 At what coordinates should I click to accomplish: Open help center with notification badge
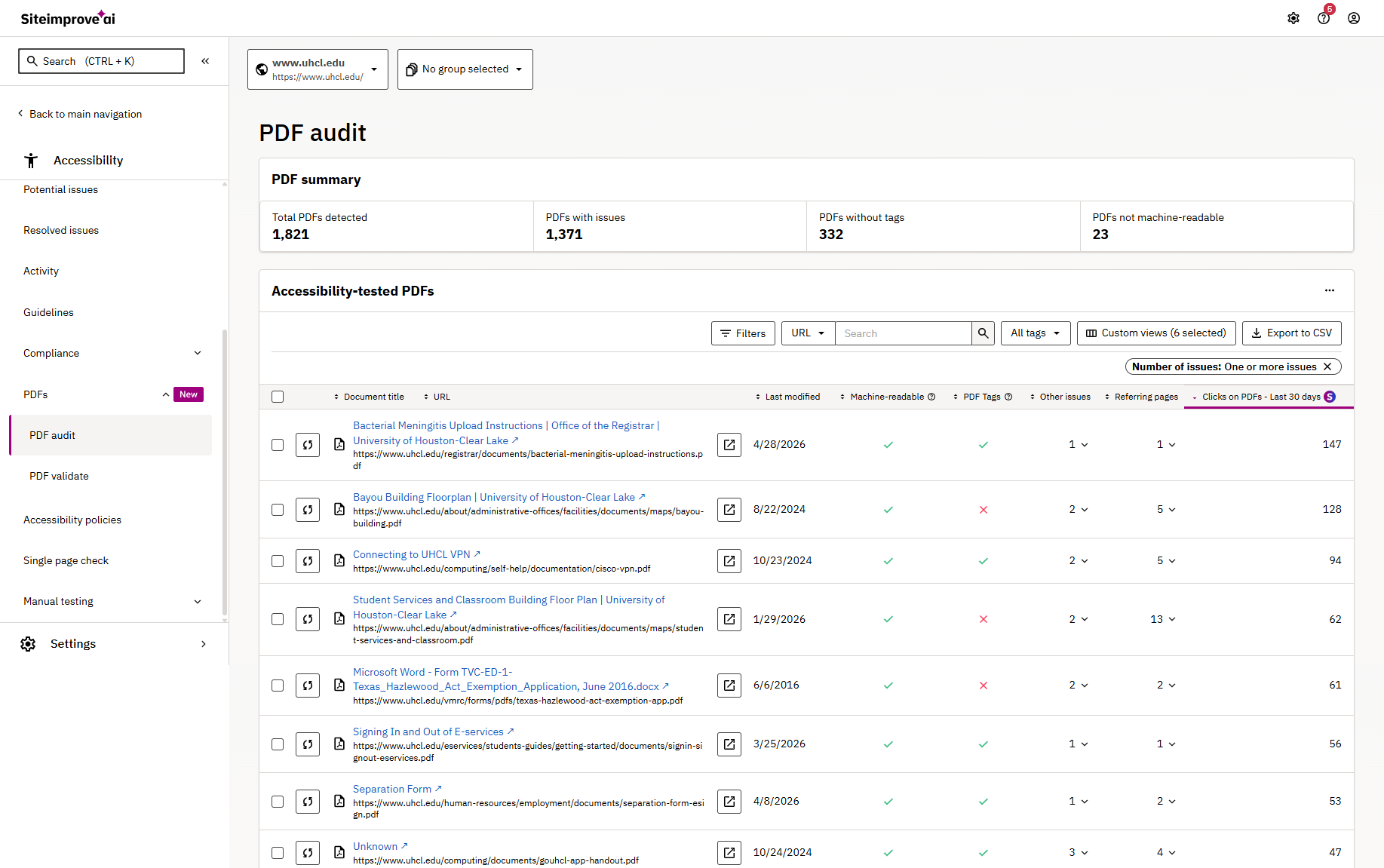1324,17
